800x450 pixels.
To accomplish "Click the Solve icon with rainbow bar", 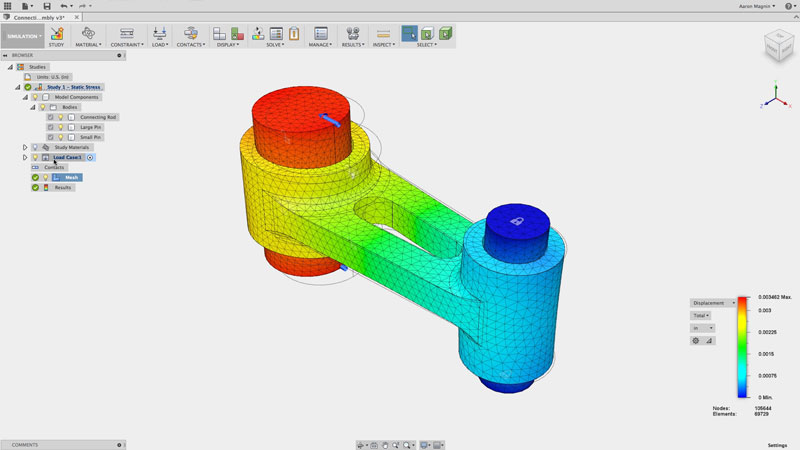I will tap(258, 34).
